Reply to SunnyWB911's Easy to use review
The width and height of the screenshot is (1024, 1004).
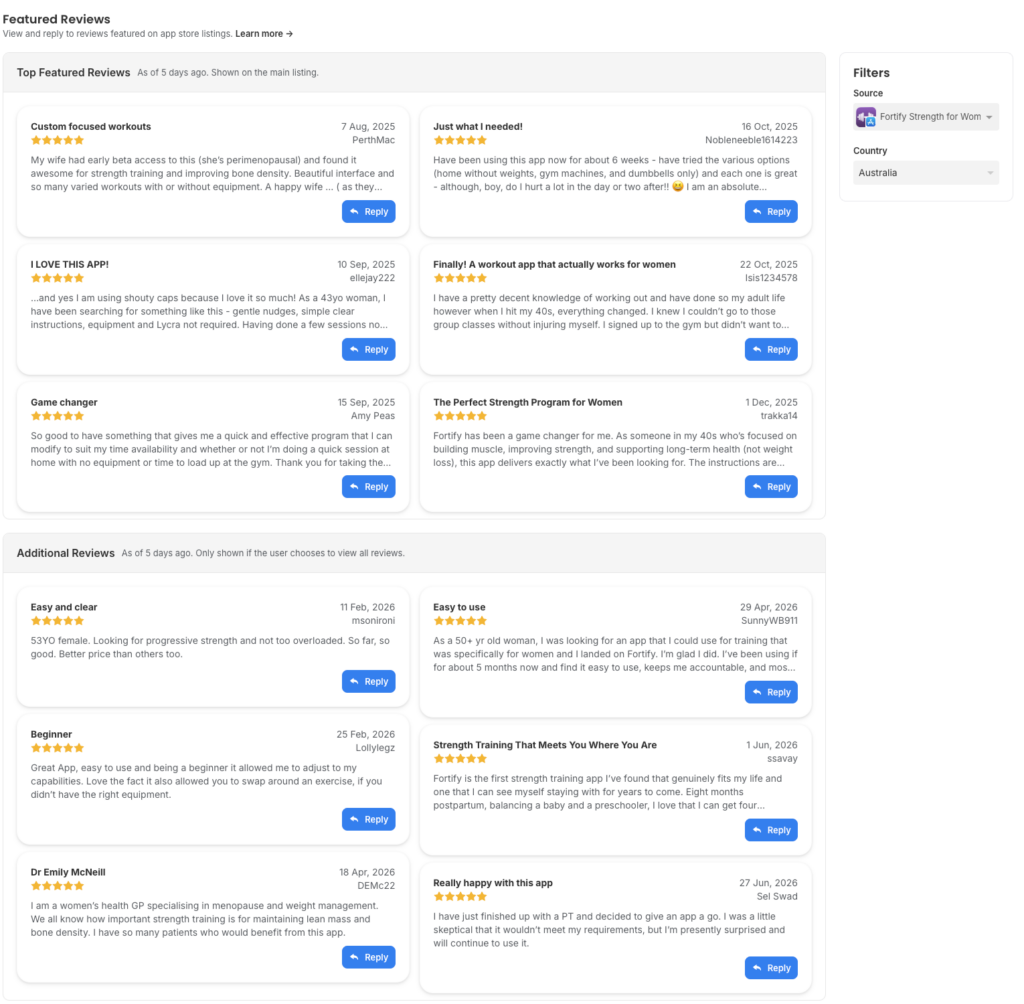[771, 692]
